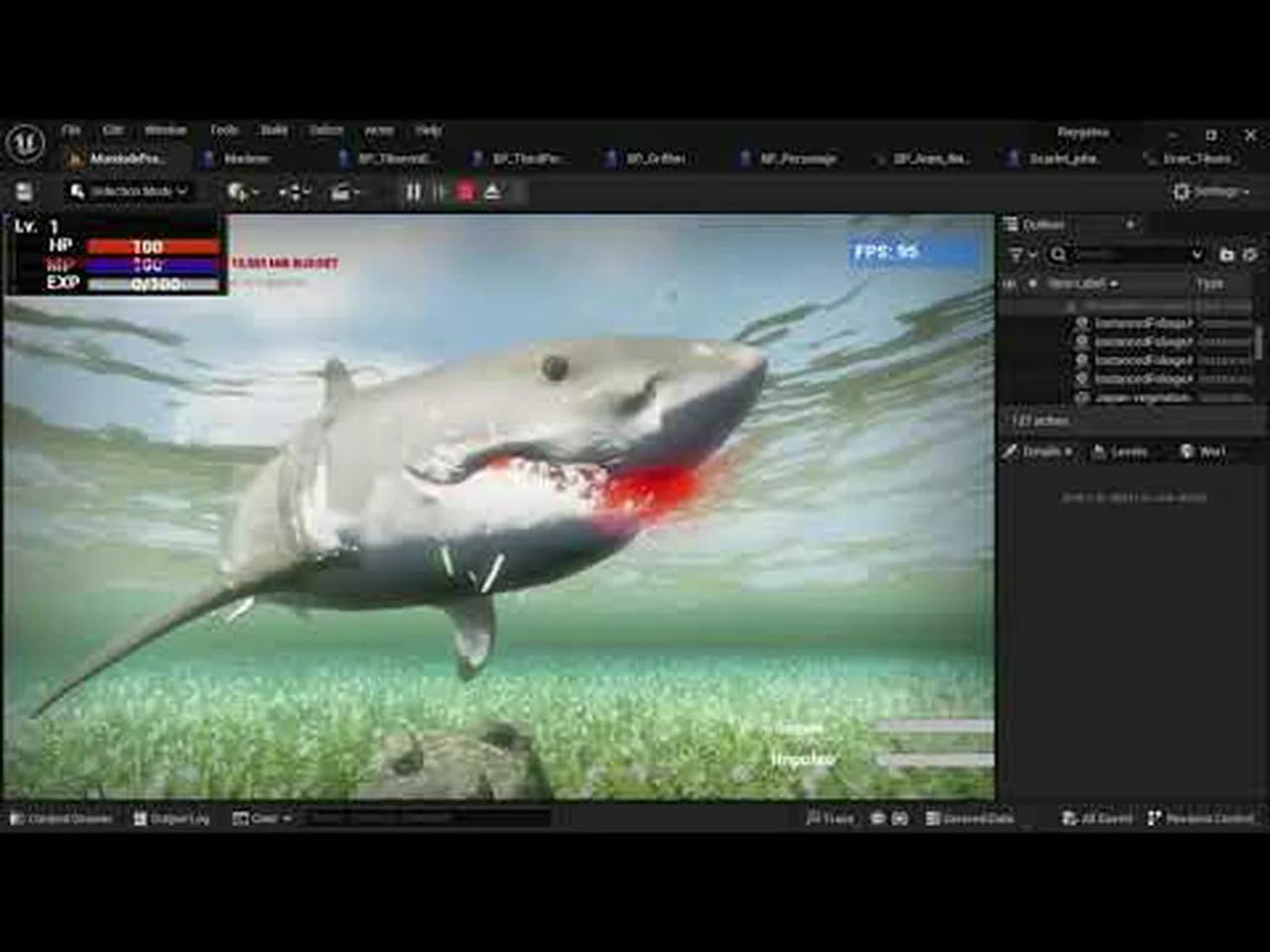Open the Outliner filter dropdown

click(1019, 255)
